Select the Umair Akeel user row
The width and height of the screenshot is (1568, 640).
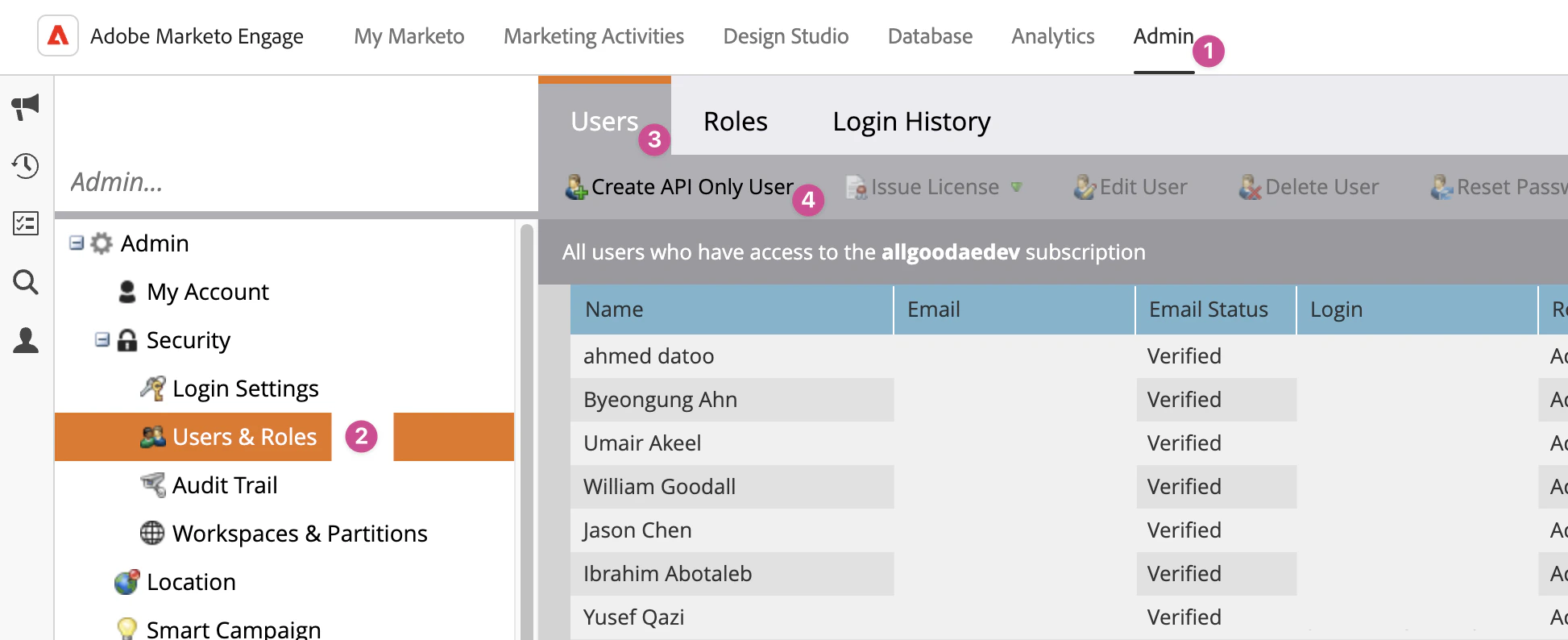[x=1069, y=443]
